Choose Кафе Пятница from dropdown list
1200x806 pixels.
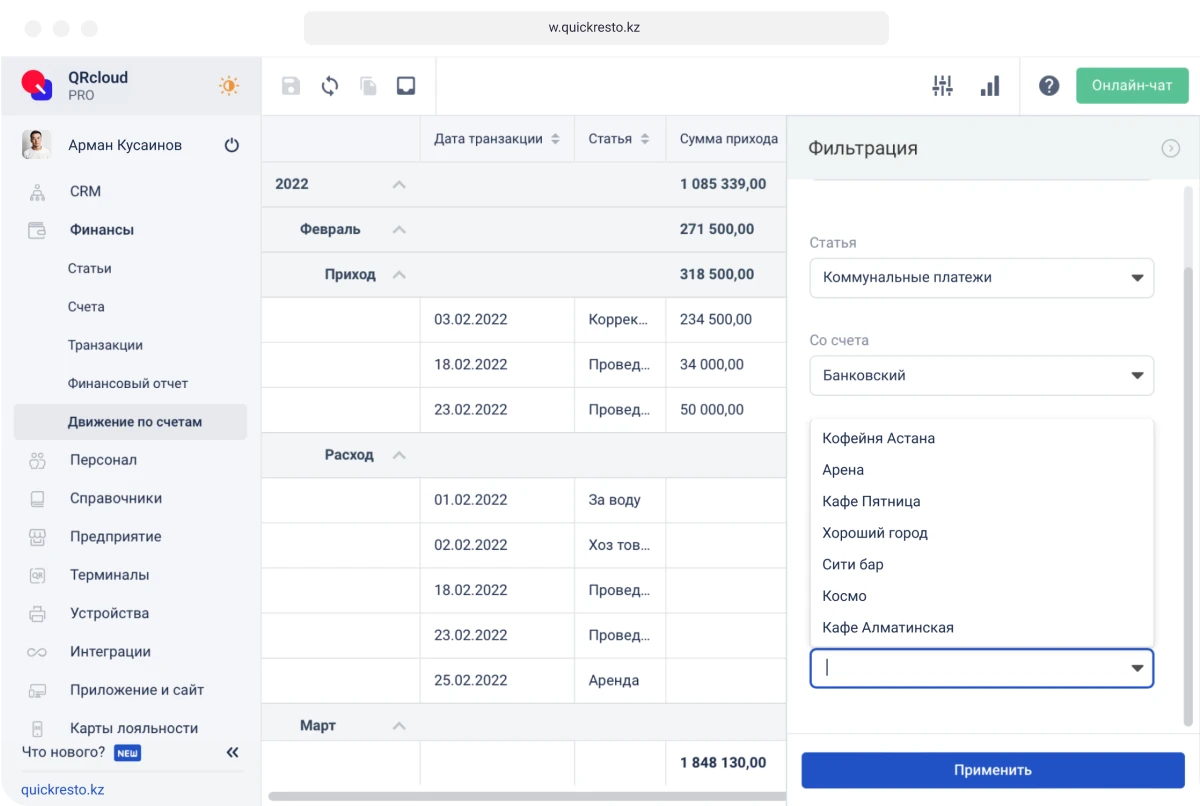(871, 501)
